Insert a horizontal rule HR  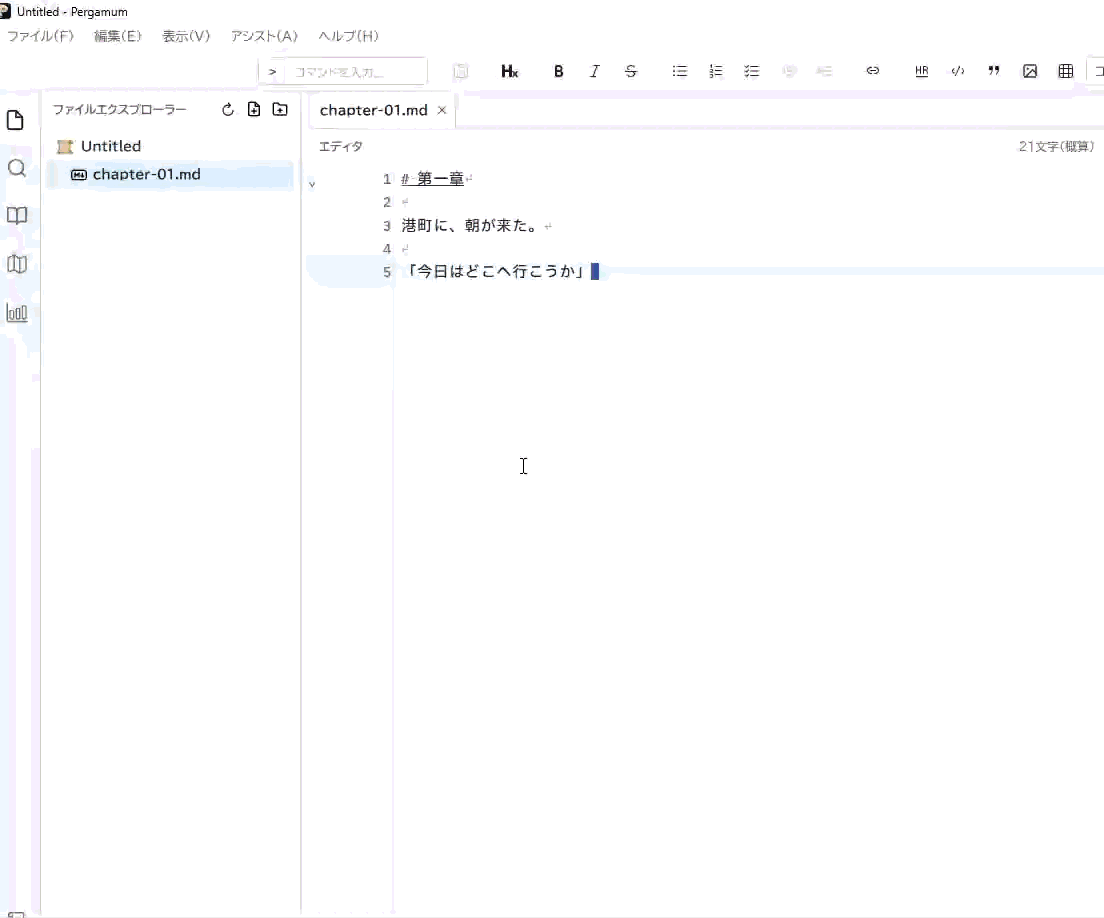coord(922,71)
